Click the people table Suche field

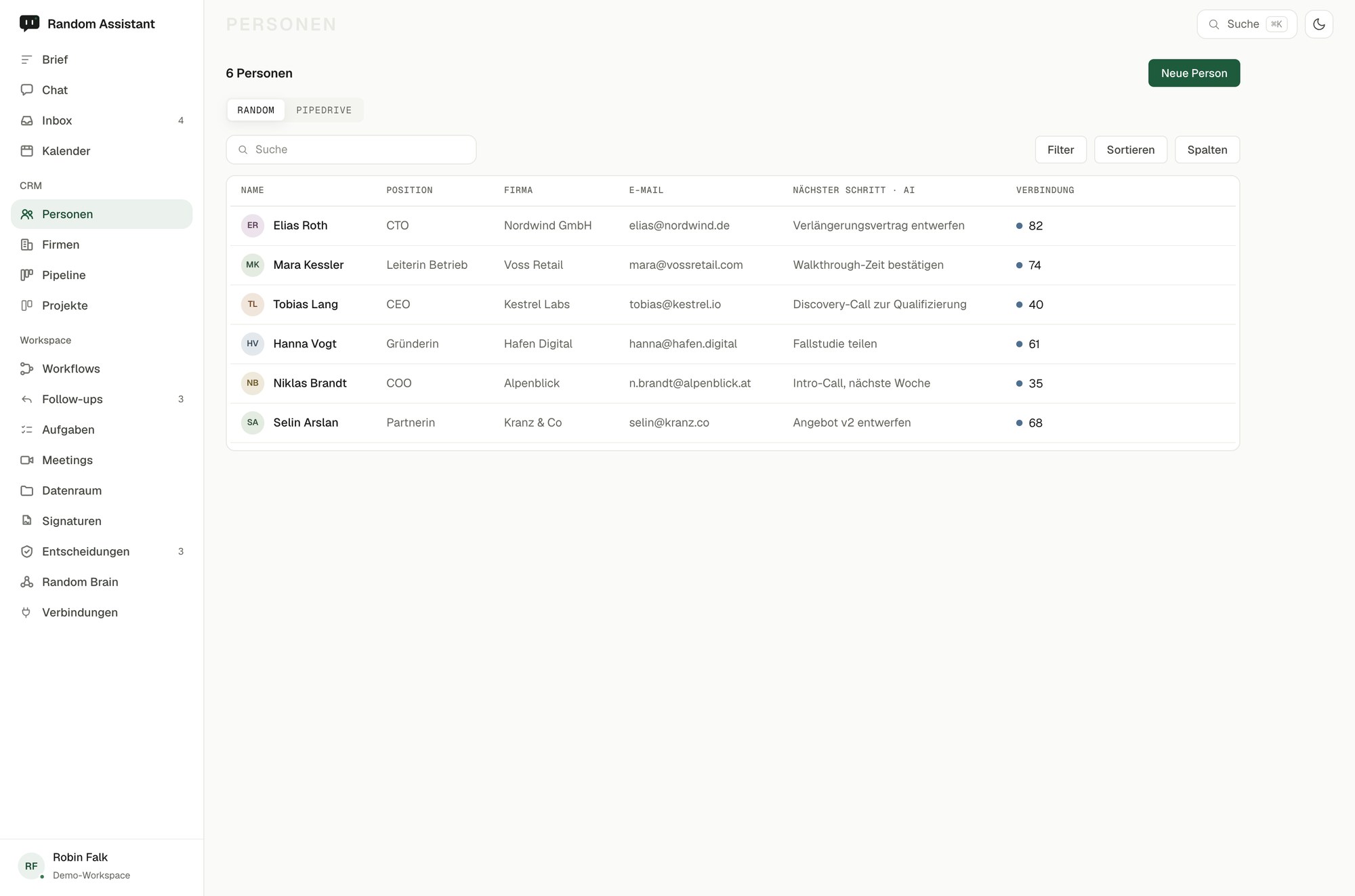pyautogui.click(x=351, y=150)
